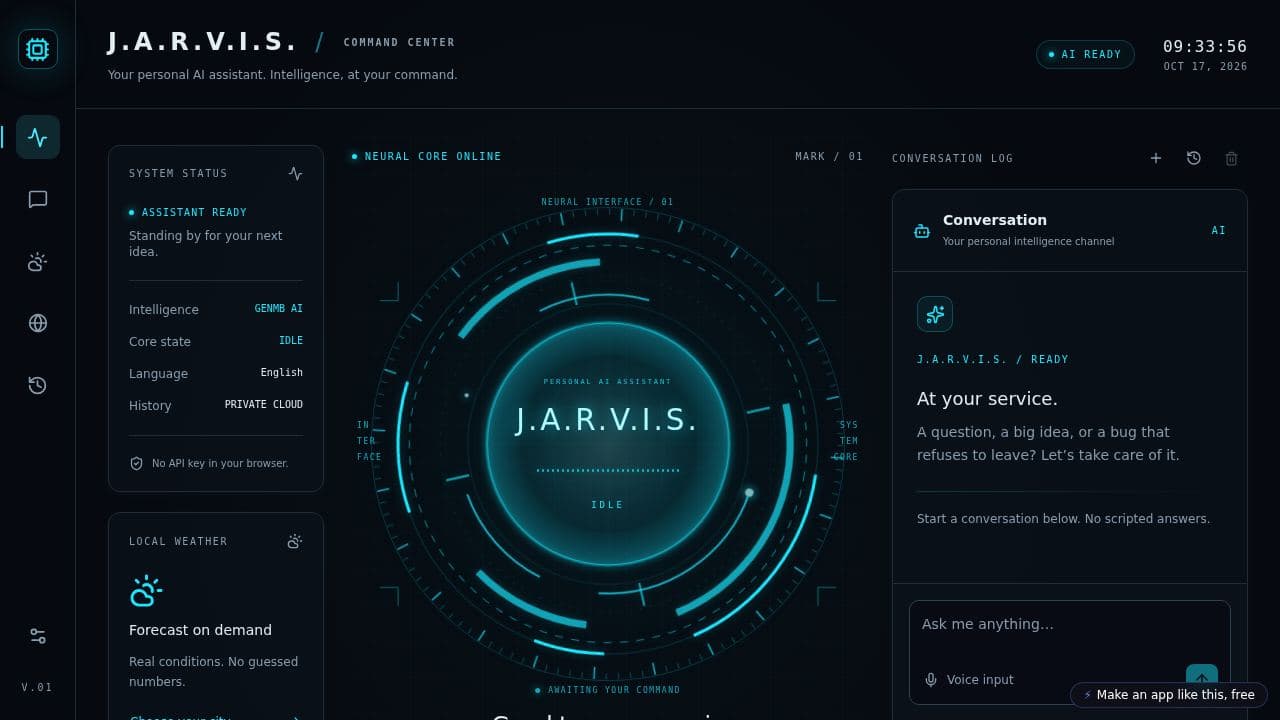Click the AWAITING YOUR COMMAND text

coord(614,690)
